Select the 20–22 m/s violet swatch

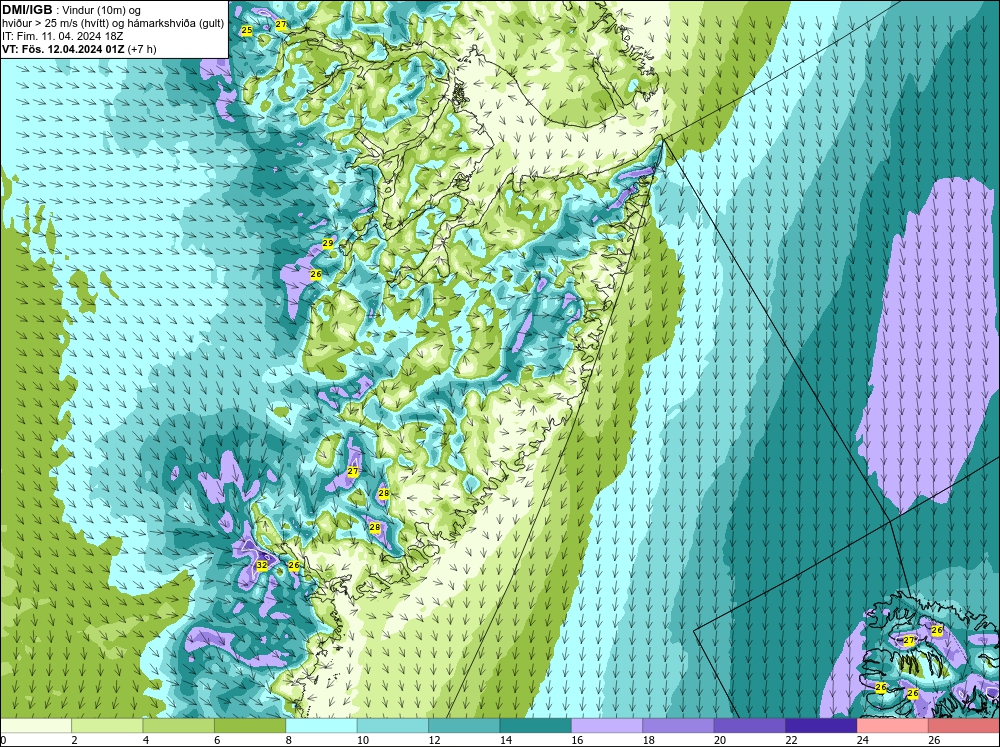[750, 726]
